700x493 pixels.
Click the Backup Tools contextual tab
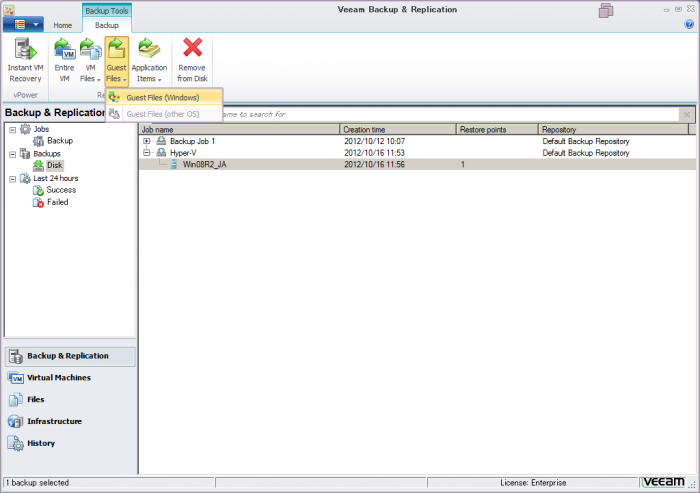coord(107,11)
